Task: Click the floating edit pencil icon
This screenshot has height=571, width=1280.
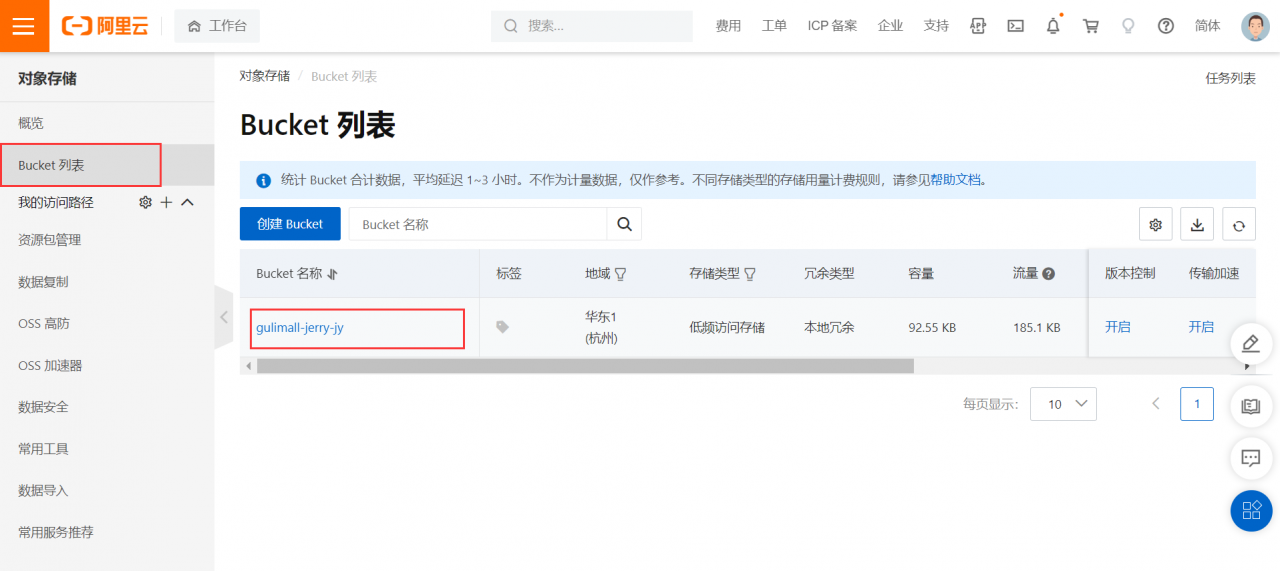Action: pos(1250,344)
